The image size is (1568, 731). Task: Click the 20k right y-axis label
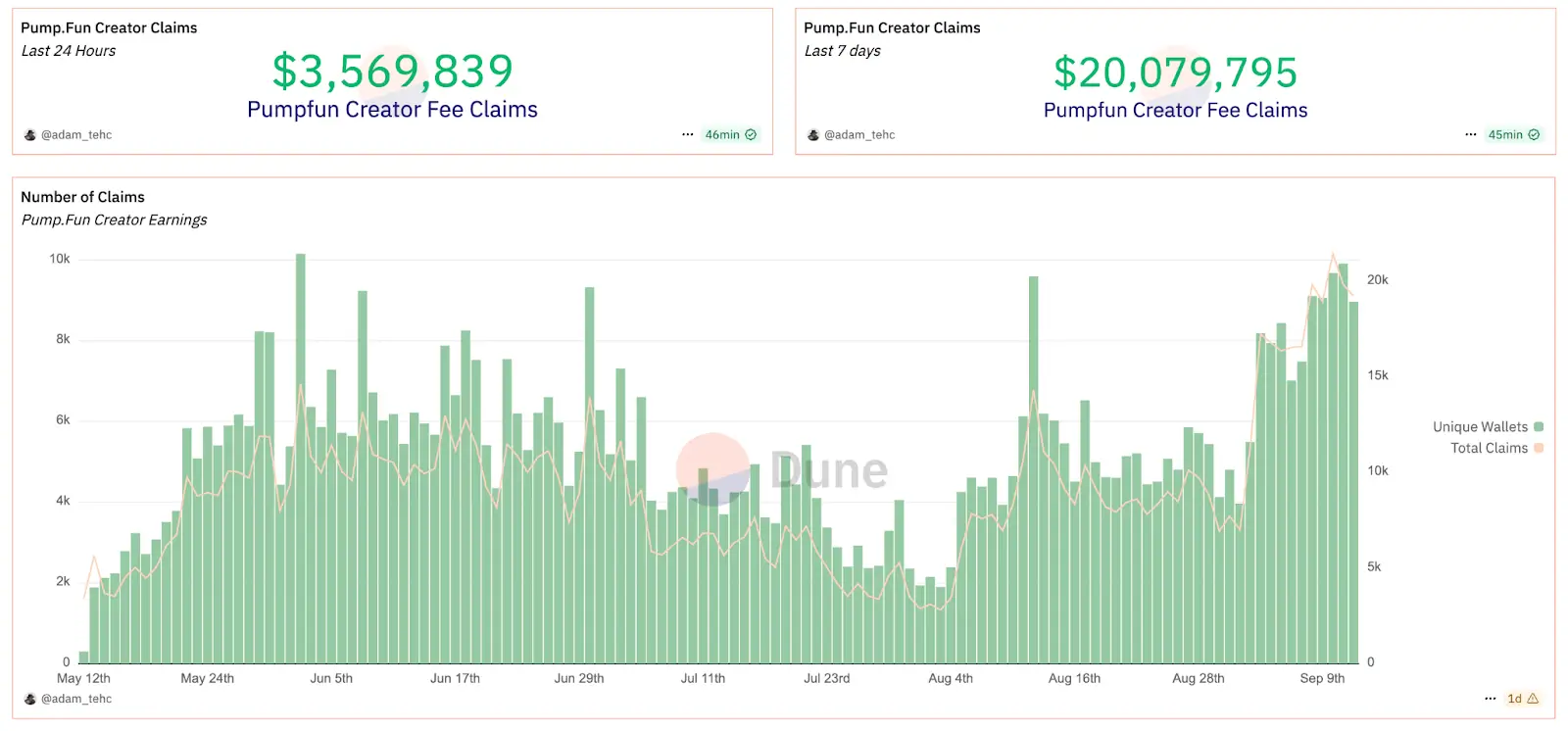(x=1378, y=280)
